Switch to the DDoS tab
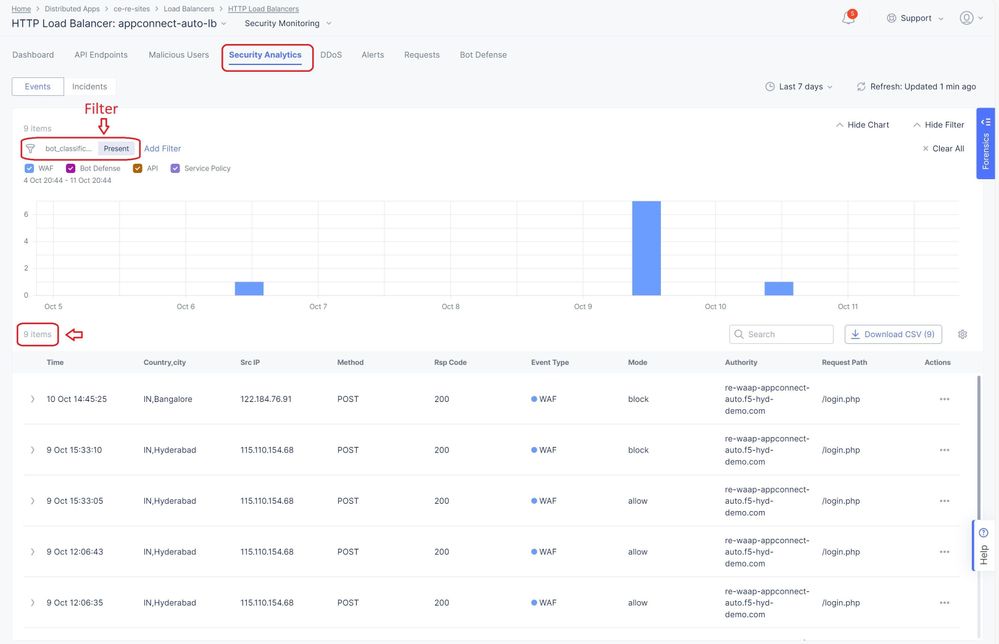This screenshot has width=999, height=644. tap(331, 55)
